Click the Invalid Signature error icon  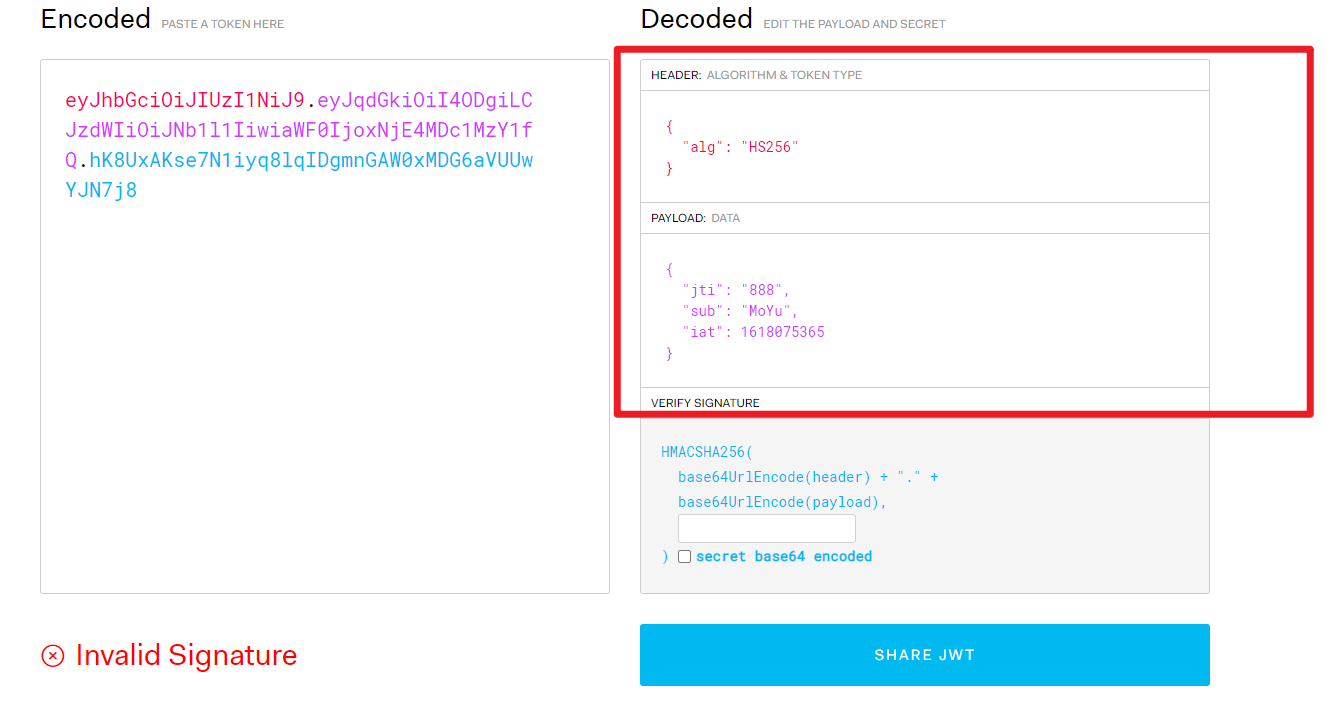point(53,656)
